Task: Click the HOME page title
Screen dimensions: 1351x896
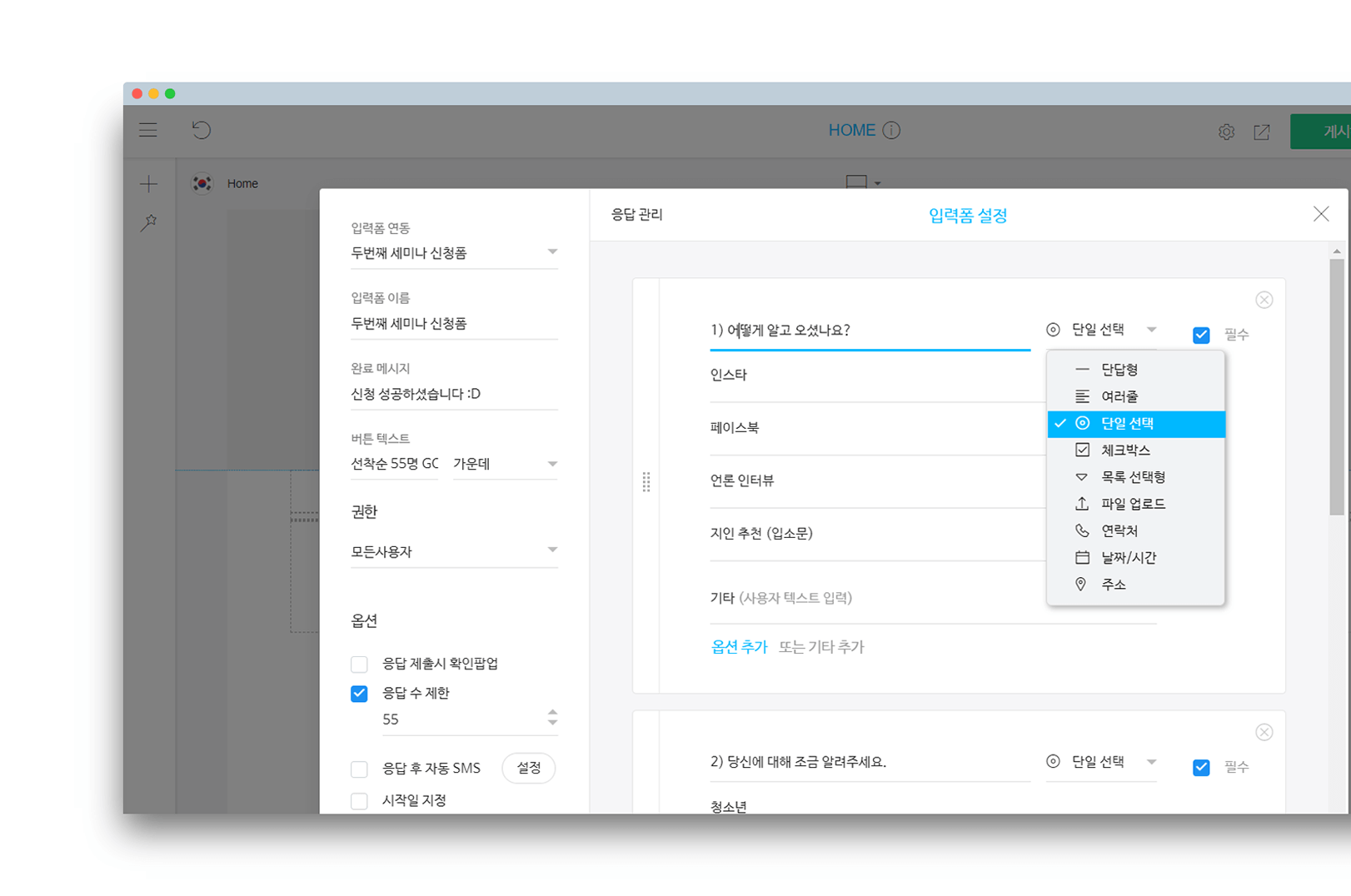Action: (x=851, y=130)
